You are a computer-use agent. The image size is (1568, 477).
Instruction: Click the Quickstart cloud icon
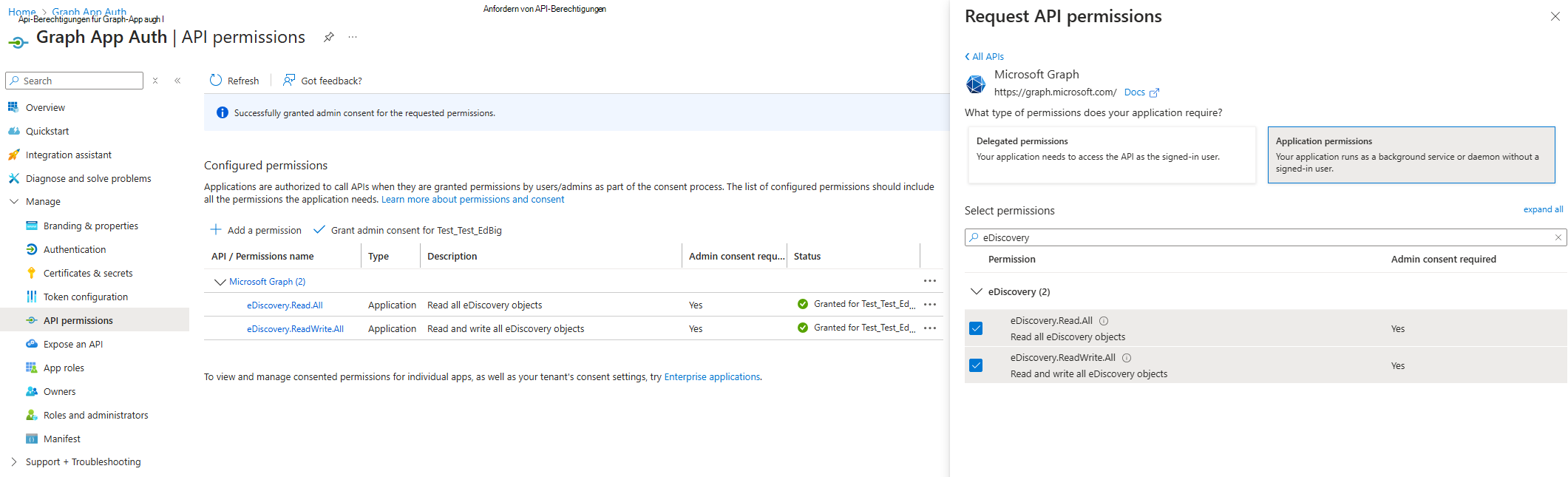pos(13,131)
